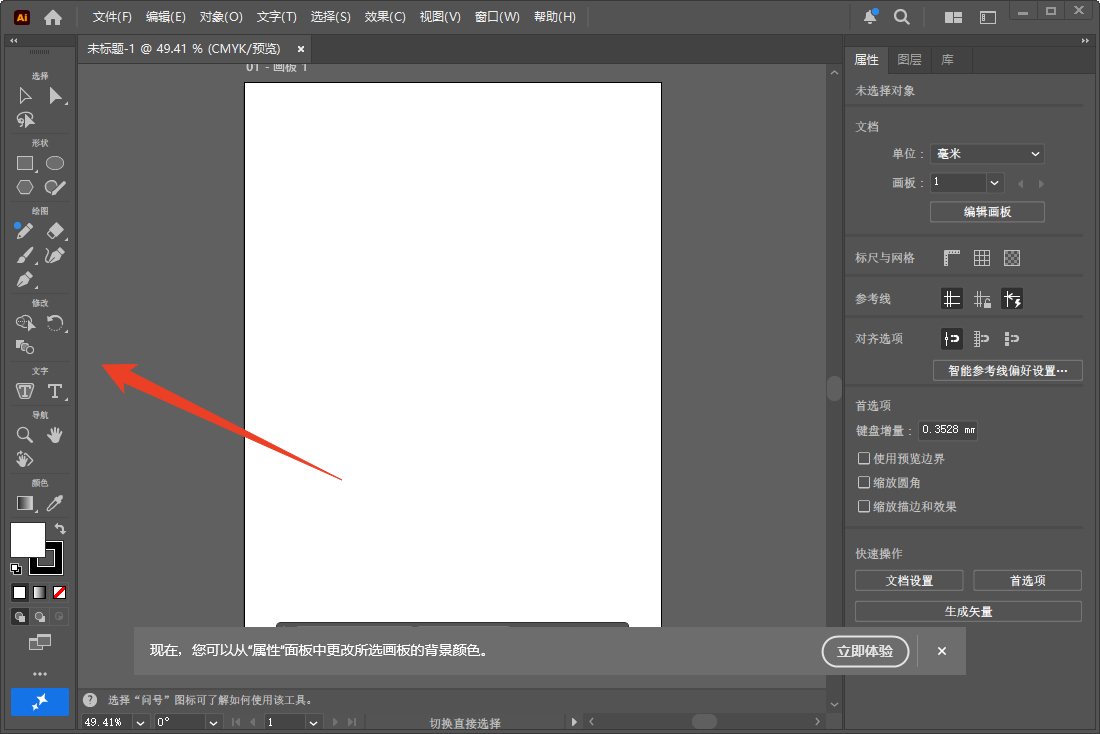Select the Direct Selection tool
This screenshot has width=1100, height=734.
tap(56, 96)
